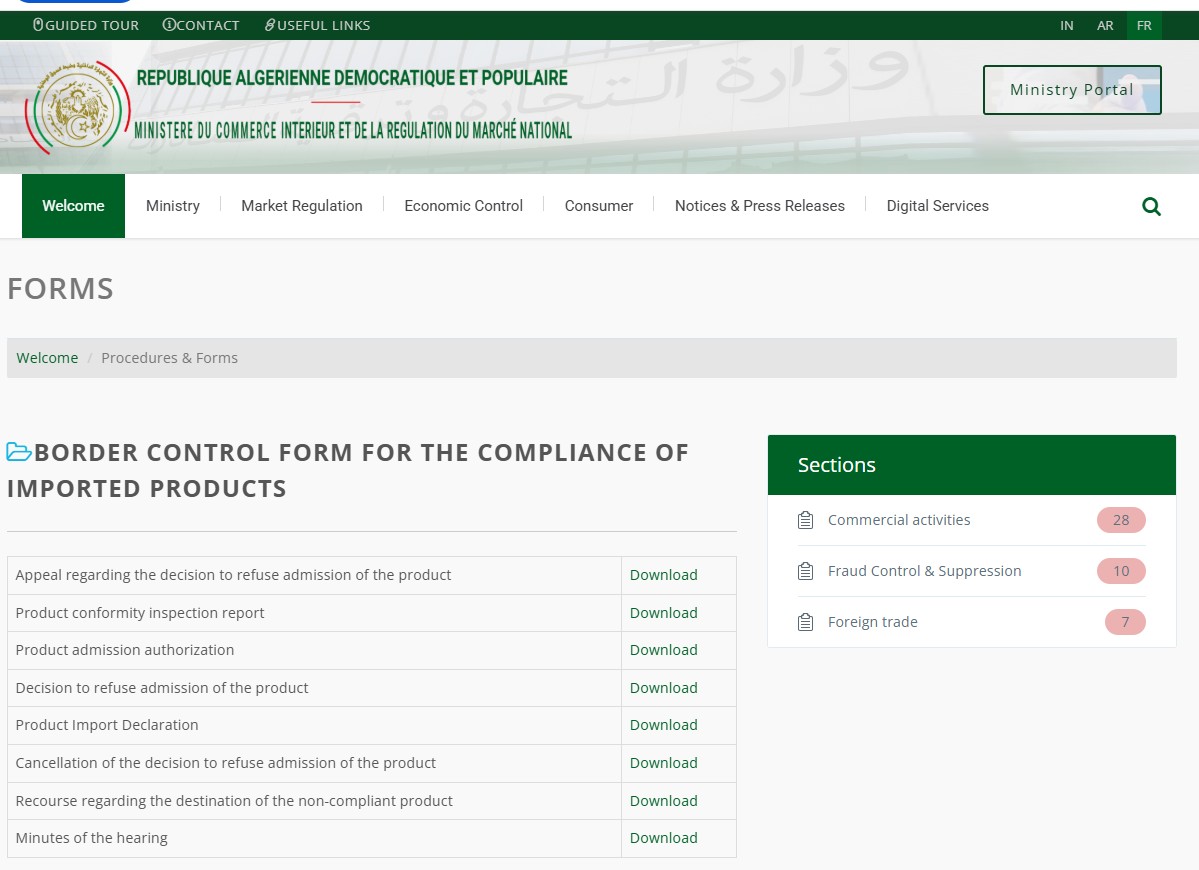Open the Guided Tour link

point(86,25)
